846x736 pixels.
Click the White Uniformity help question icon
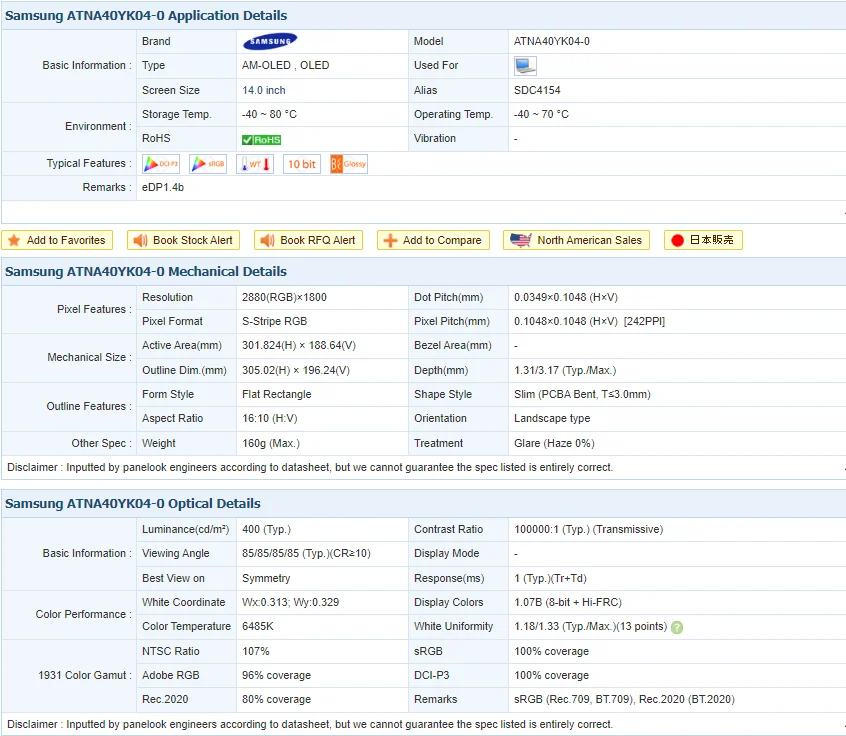(x=677, y=627)
